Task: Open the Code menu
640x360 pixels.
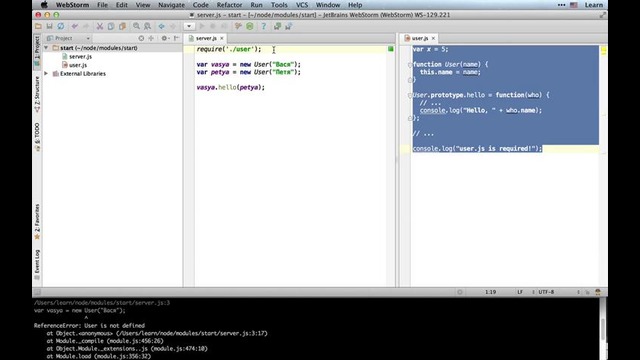Action: [x=200, y=5]
